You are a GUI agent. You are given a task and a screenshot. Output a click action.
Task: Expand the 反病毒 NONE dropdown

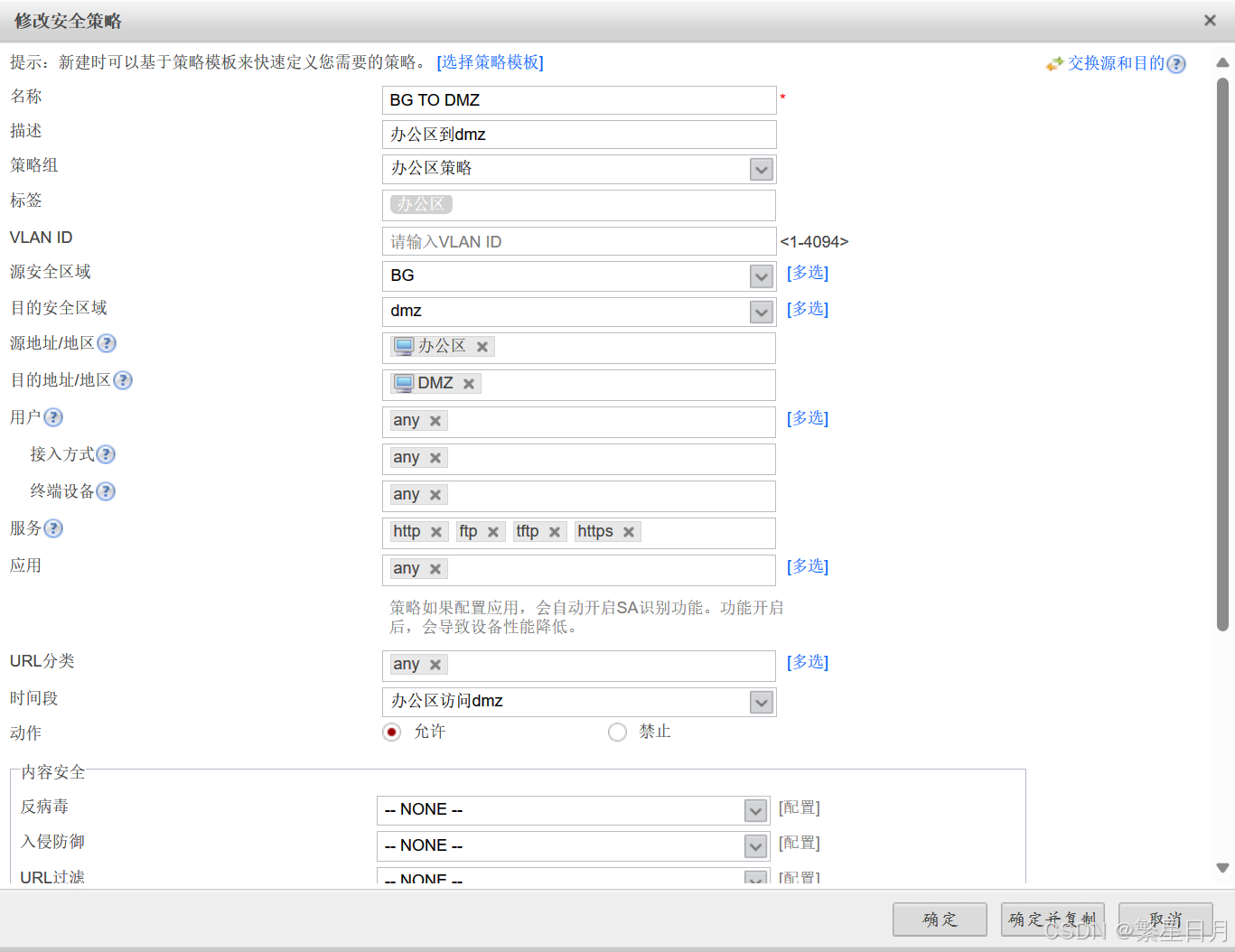(756, 811)
